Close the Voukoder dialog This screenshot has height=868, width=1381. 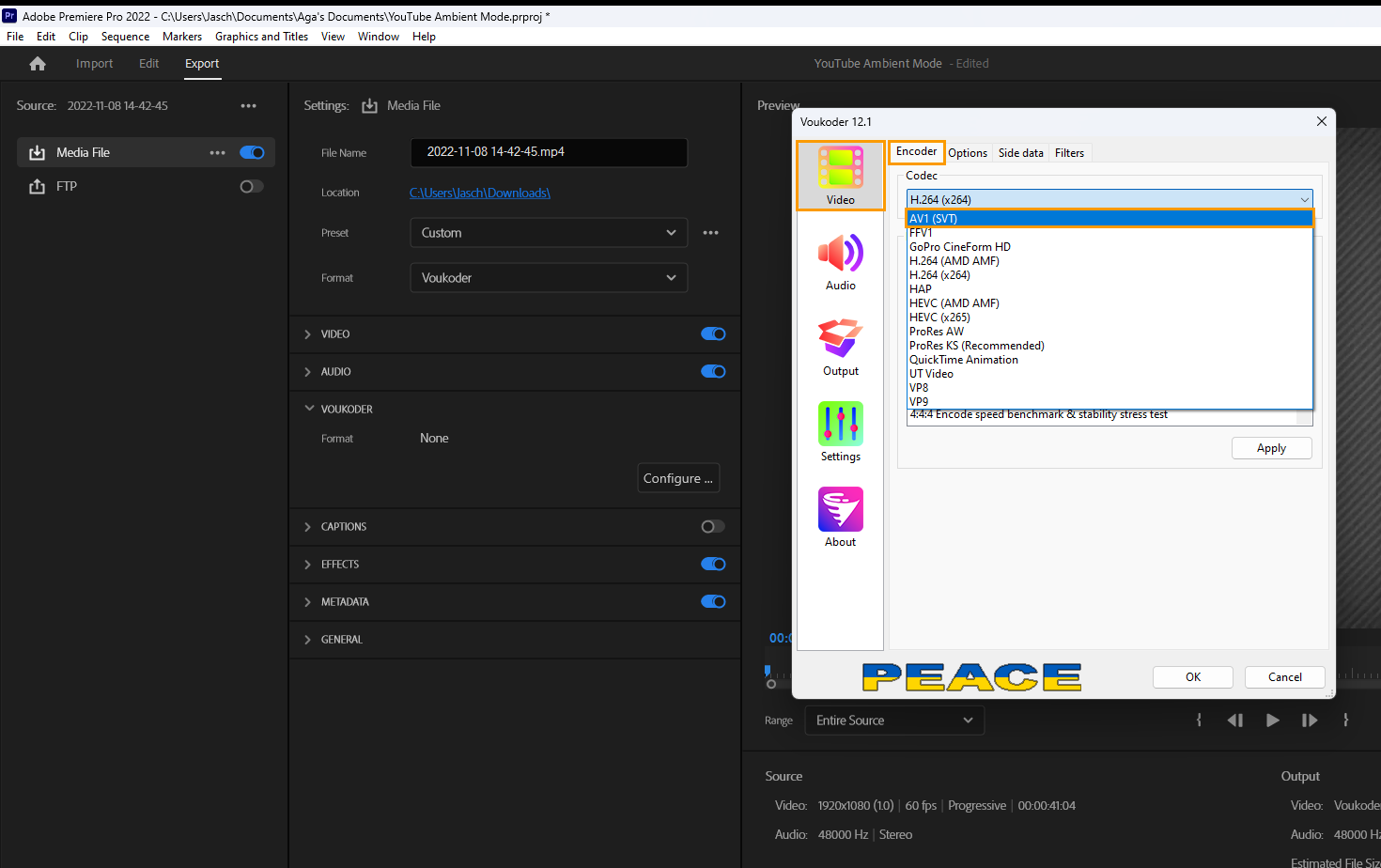tap(1321, 121)
